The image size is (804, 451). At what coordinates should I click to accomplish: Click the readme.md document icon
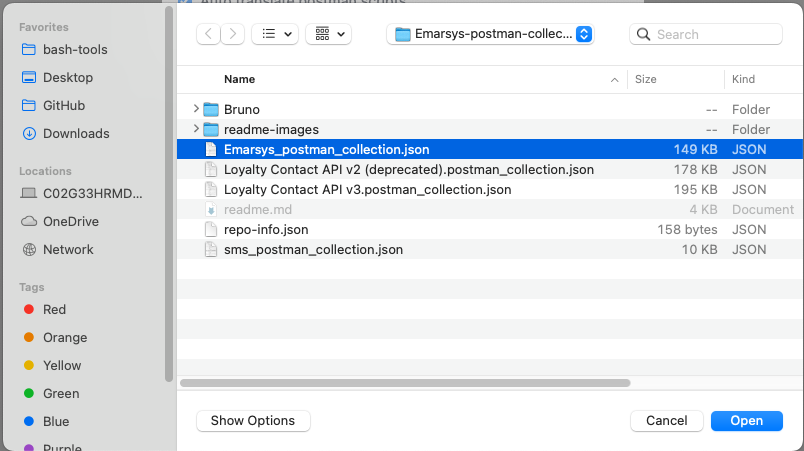tap(211, 209)
